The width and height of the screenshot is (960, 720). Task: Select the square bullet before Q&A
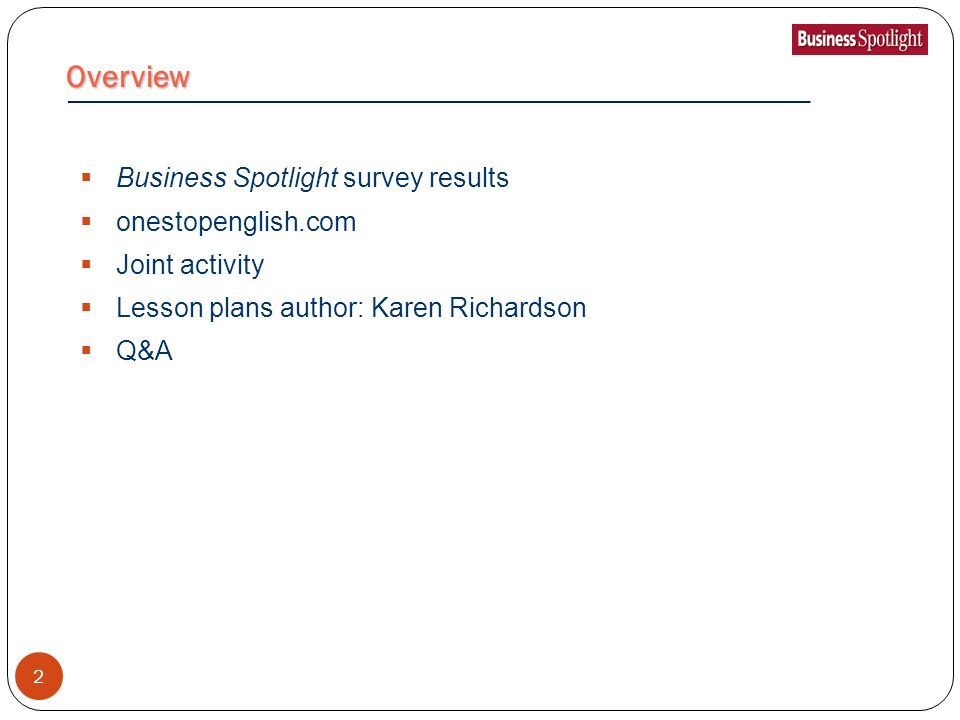coord(86,350)
